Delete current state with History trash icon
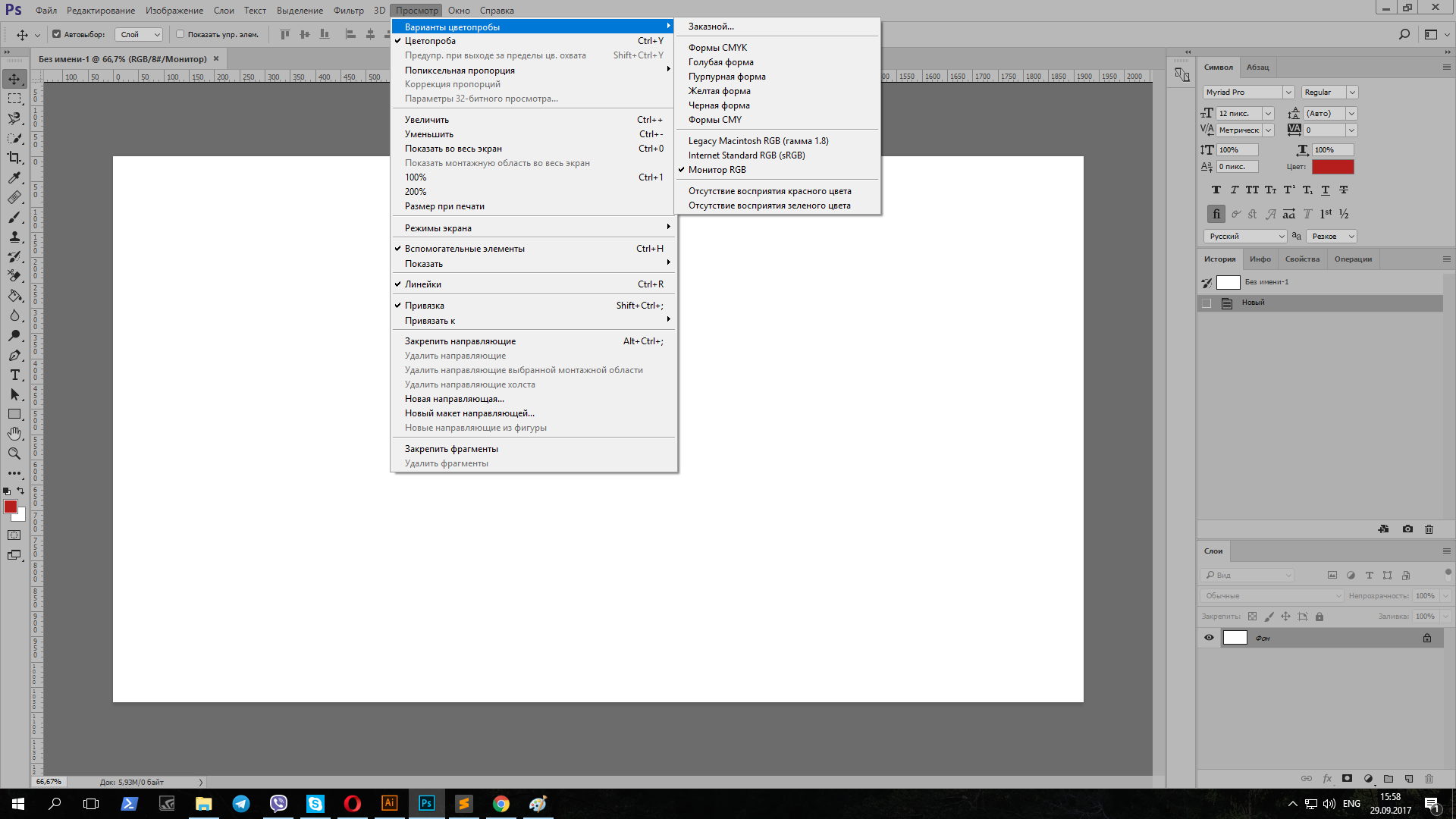 (1429, 529)
